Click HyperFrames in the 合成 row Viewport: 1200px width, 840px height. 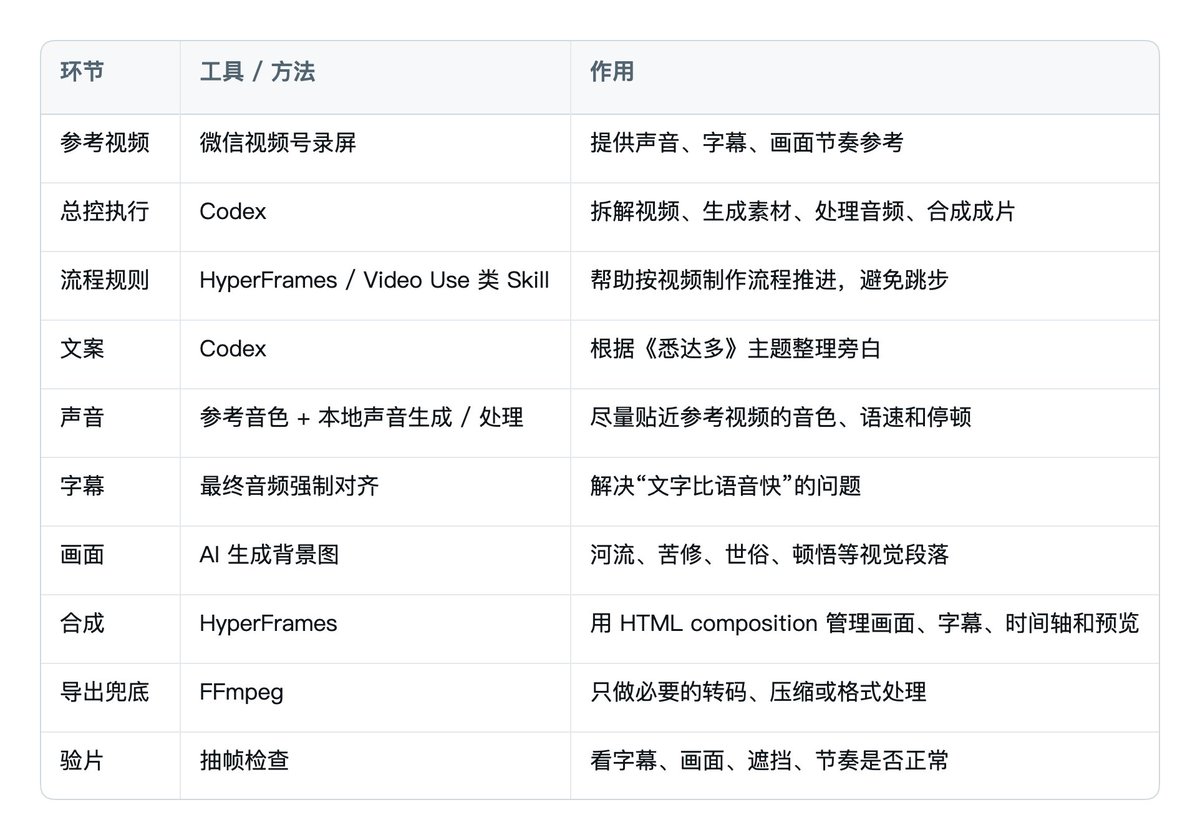tap(269, 623)
